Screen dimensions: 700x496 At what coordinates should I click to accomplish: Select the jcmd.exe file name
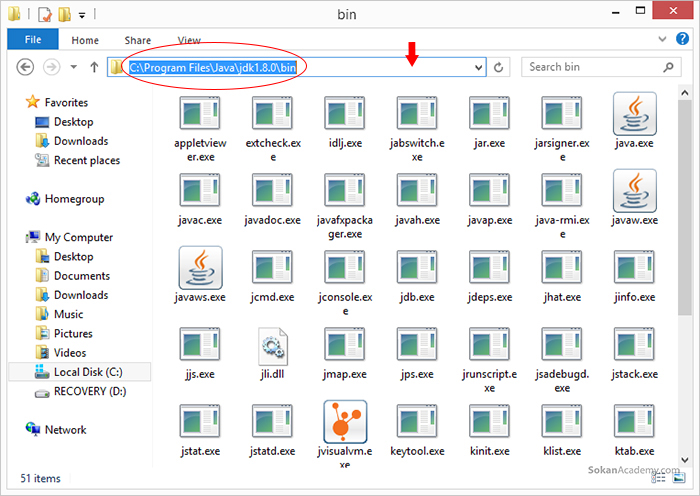[272, 297]
